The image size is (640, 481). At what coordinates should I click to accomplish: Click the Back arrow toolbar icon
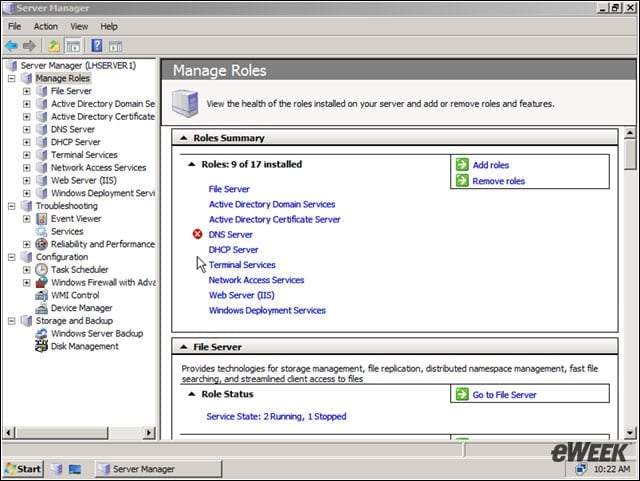pyautogui.click(x=11, y=46)
